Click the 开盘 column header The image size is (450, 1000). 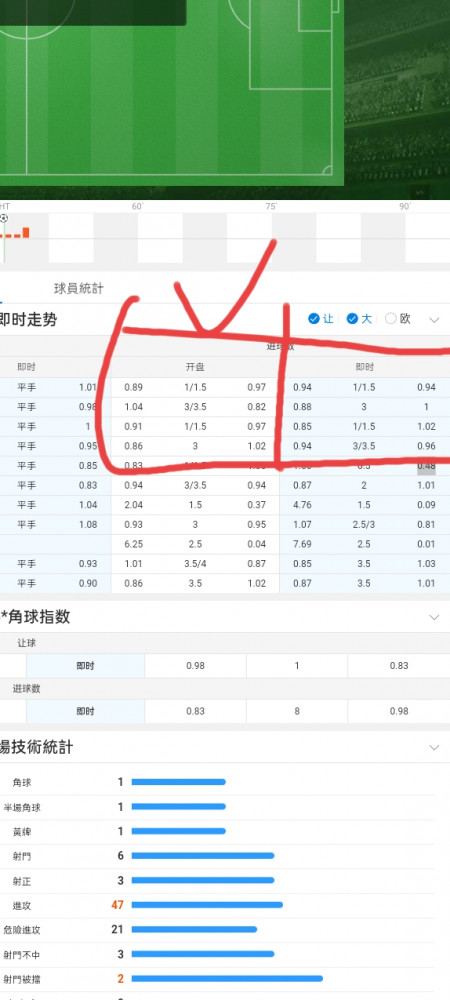[x=195, y=367]
